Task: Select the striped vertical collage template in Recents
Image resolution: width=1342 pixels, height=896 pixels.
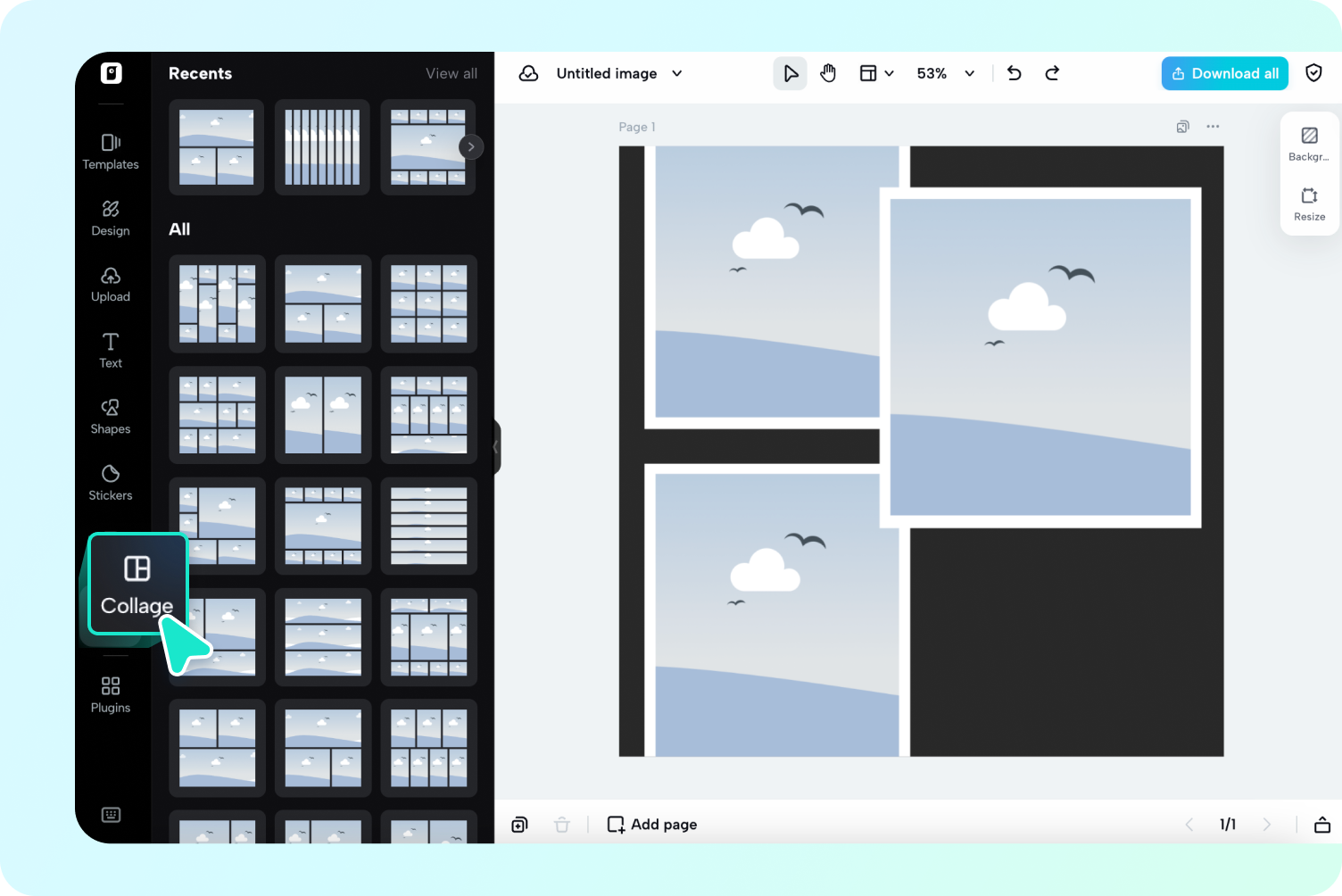Action: click(322, 146)
